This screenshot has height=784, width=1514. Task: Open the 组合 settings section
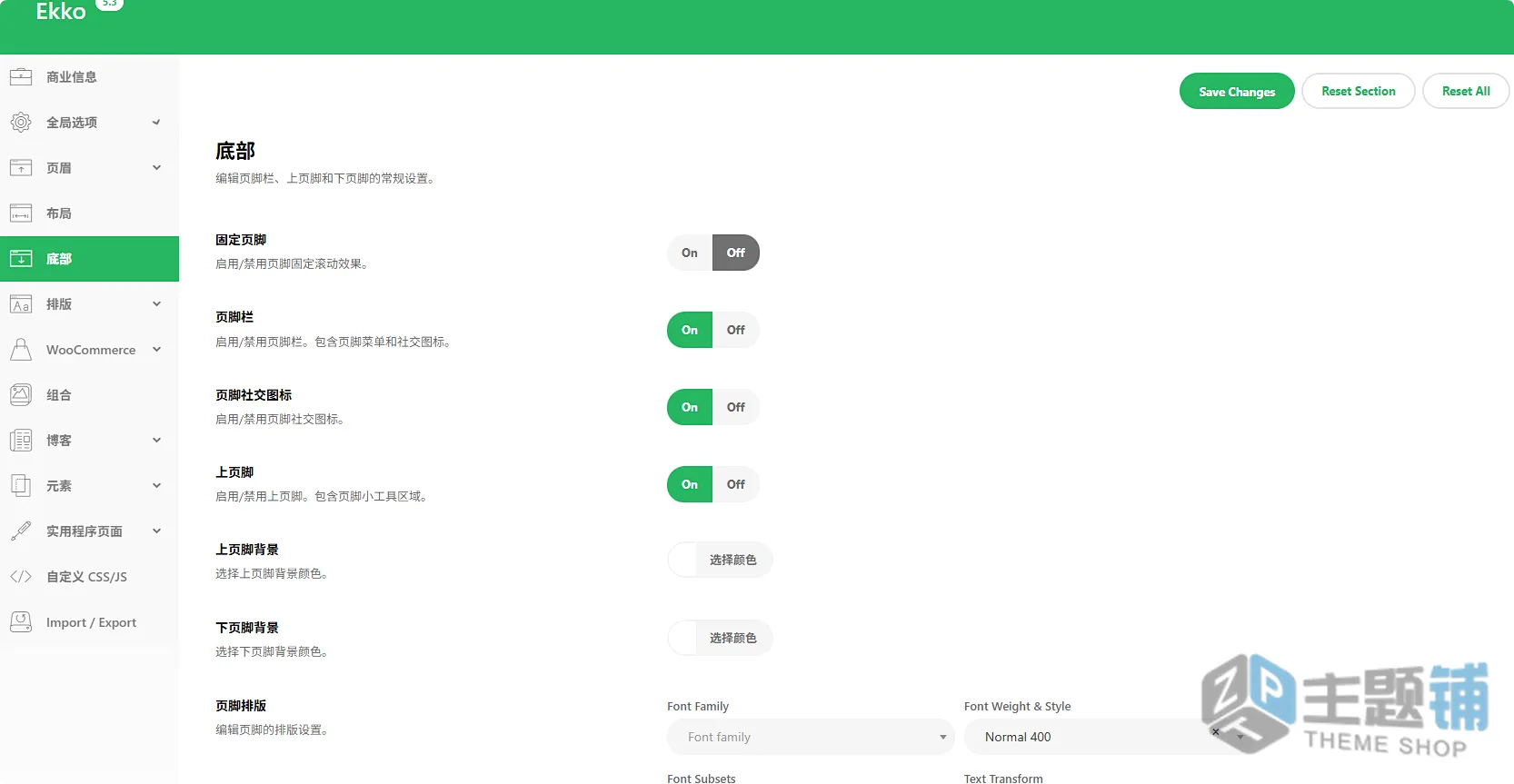pyautogui.click(x=89, y=395)
